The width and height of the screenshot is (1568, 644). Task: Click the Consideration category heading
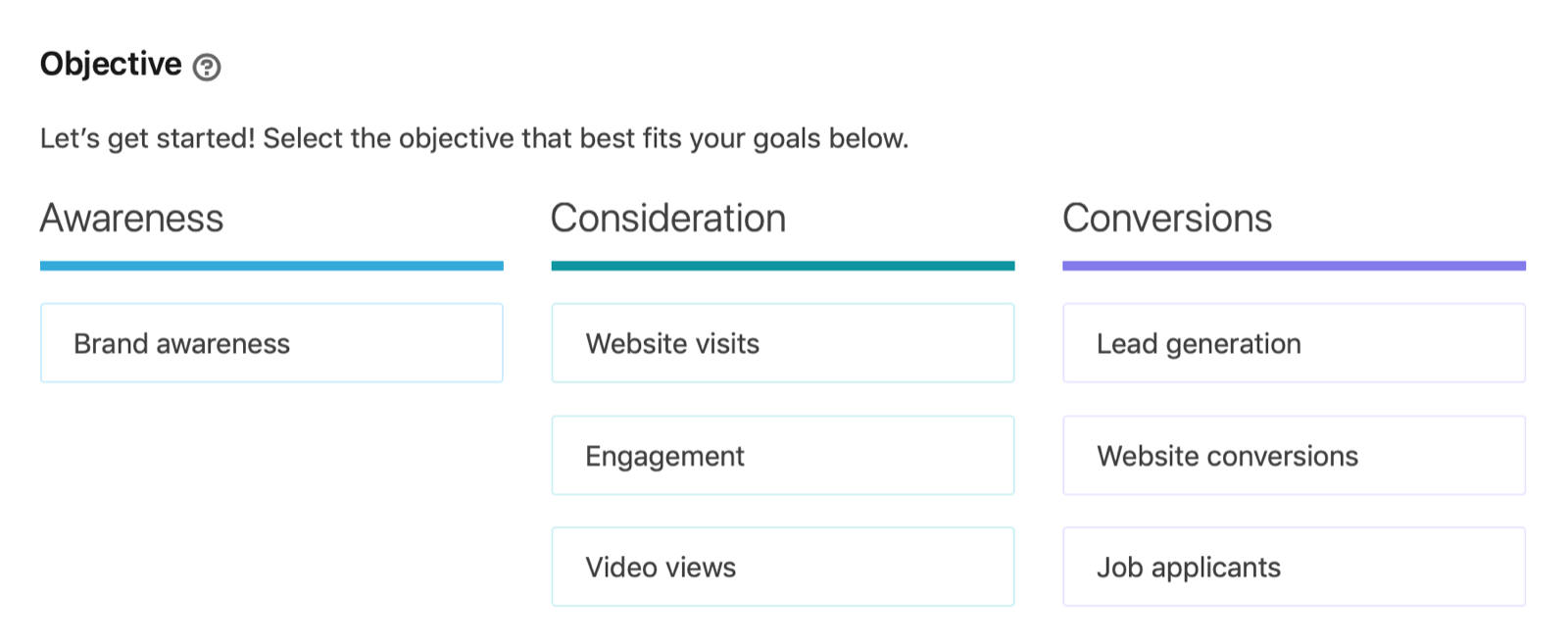(668, 218)
